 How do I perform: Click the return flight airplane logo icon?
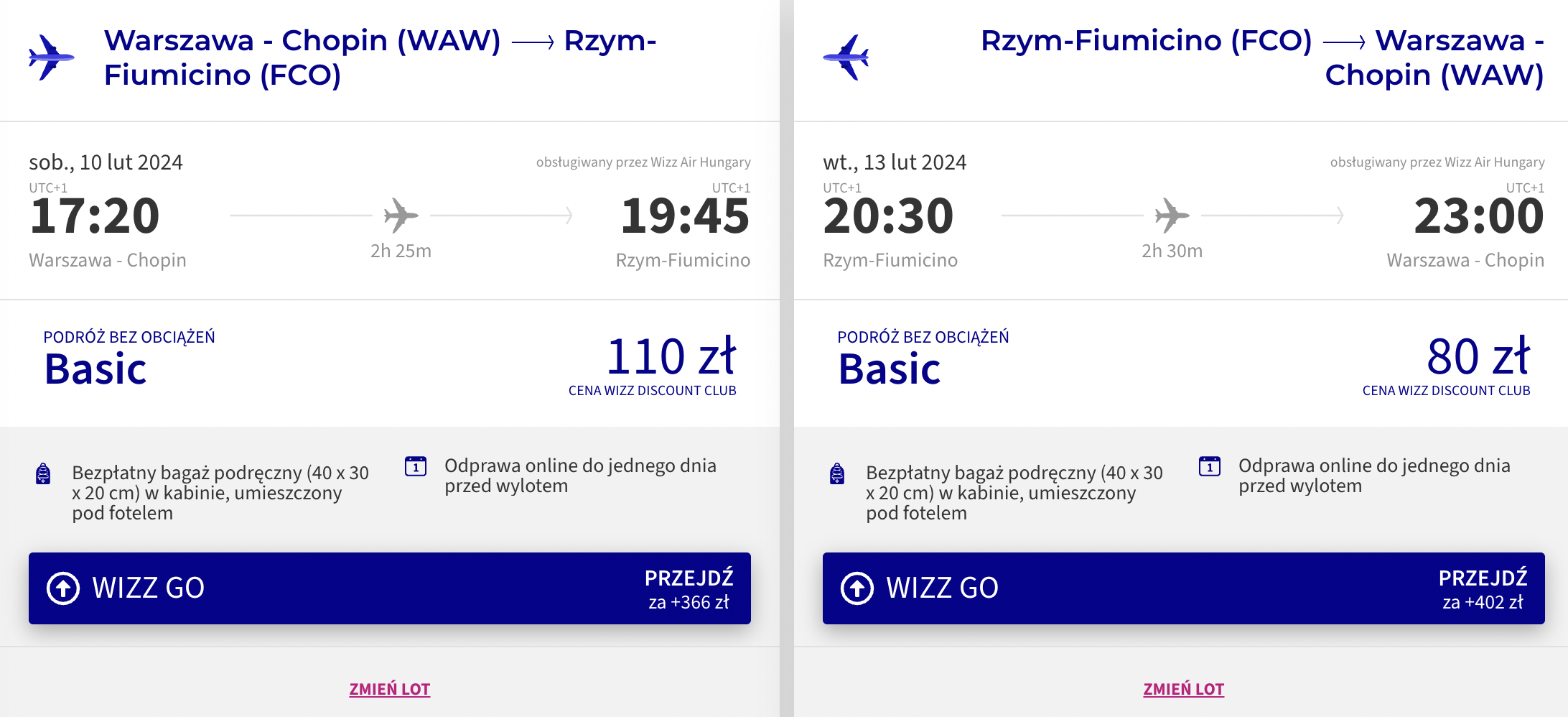pyautogui.click(x=846, y=57)
